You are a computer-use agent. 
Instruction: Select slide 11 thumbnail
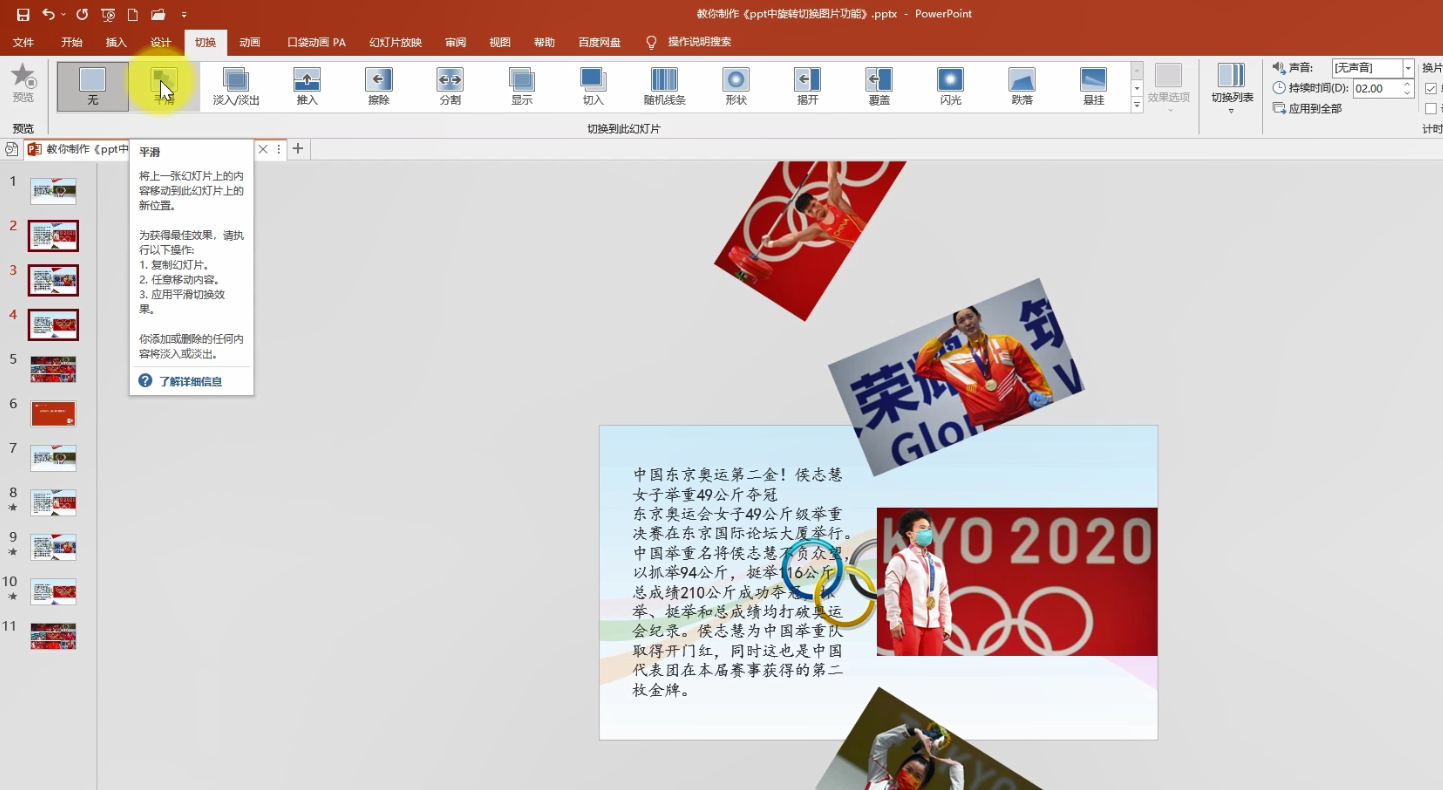(x=53, y=636)
